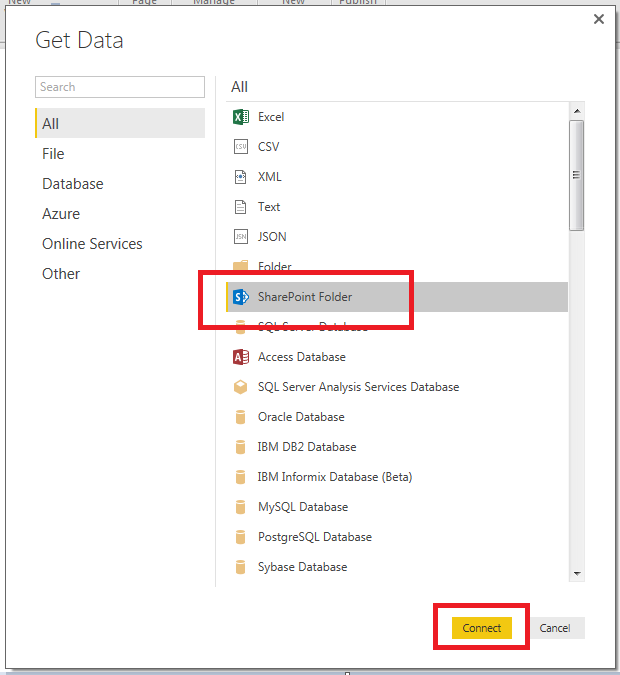Select the Excel data source
This screenshot has height=675, width=620.
coord(397,117)
